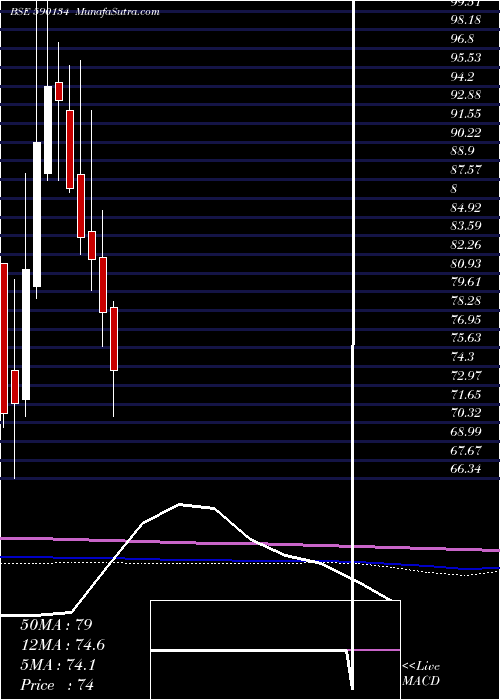
Task: Click the 78.28 price label
Action: (x=466, y=300)
